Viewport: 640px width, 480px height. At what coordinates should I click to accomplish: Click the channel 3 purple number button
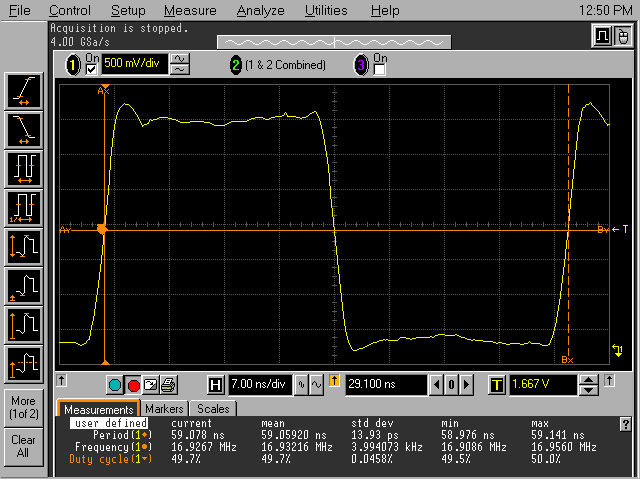pyautogui.click(x=361, y=65)
